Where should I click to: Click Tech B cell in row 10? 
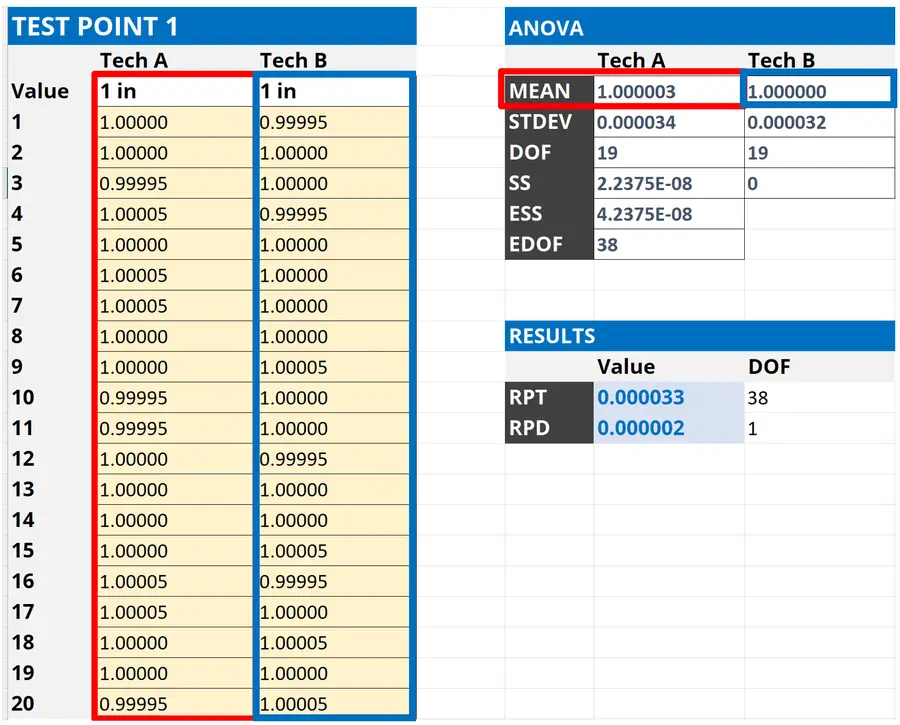tap(334, 397)
